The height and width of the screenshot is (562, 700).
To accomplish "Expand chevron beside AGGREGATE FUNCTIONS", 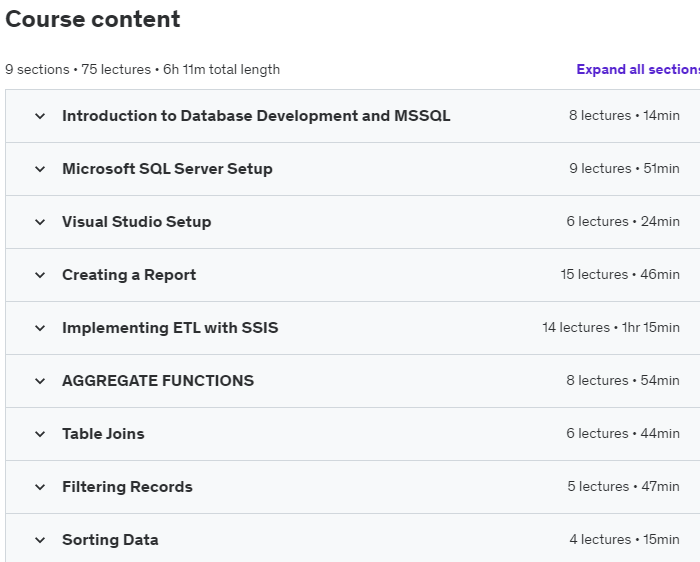I will [40, 381].
